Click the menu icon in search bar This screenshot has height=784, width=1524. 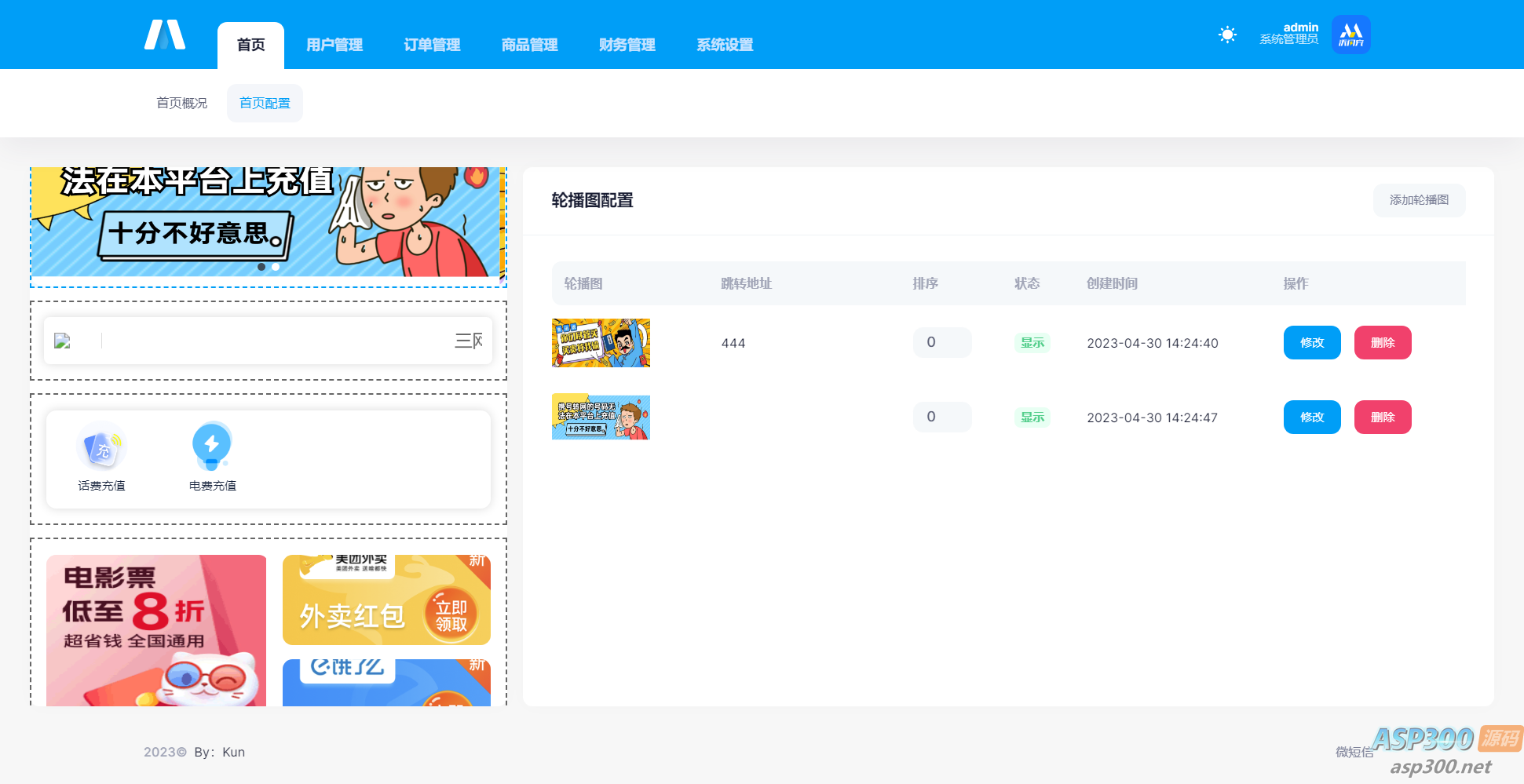point(468,341)
